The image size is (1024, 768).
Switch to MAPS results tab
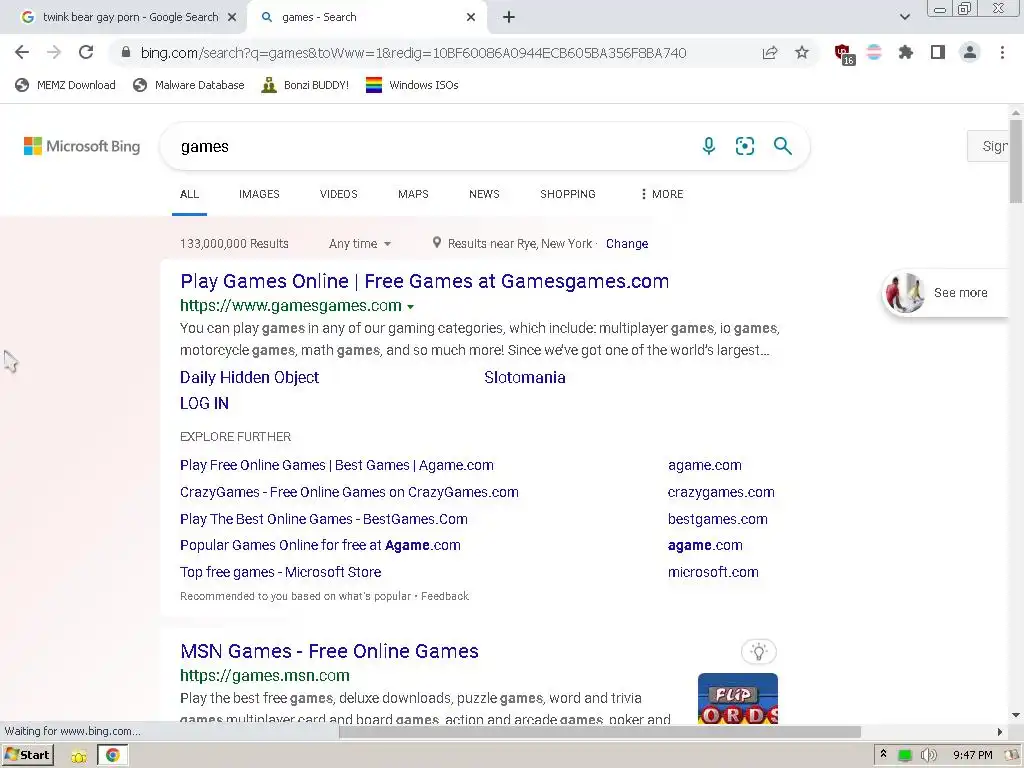point(413,194)
